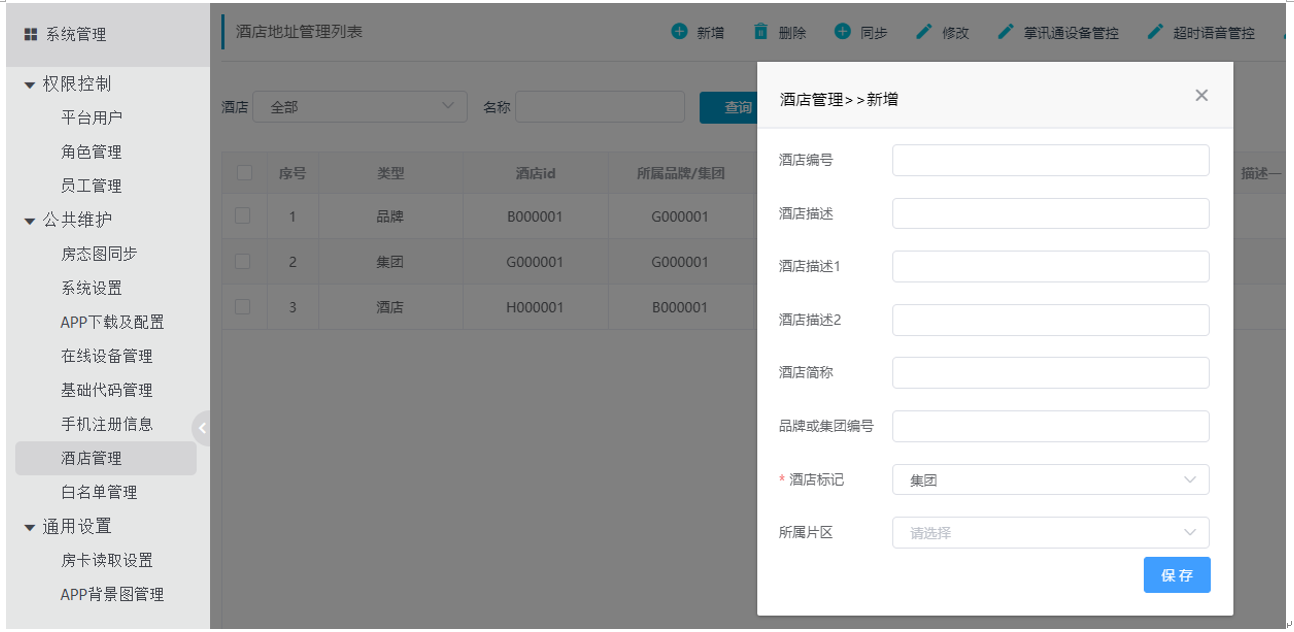Click the 同步 sync icon
Viewport: 1294px width, 632px height.
click(843, 32)
